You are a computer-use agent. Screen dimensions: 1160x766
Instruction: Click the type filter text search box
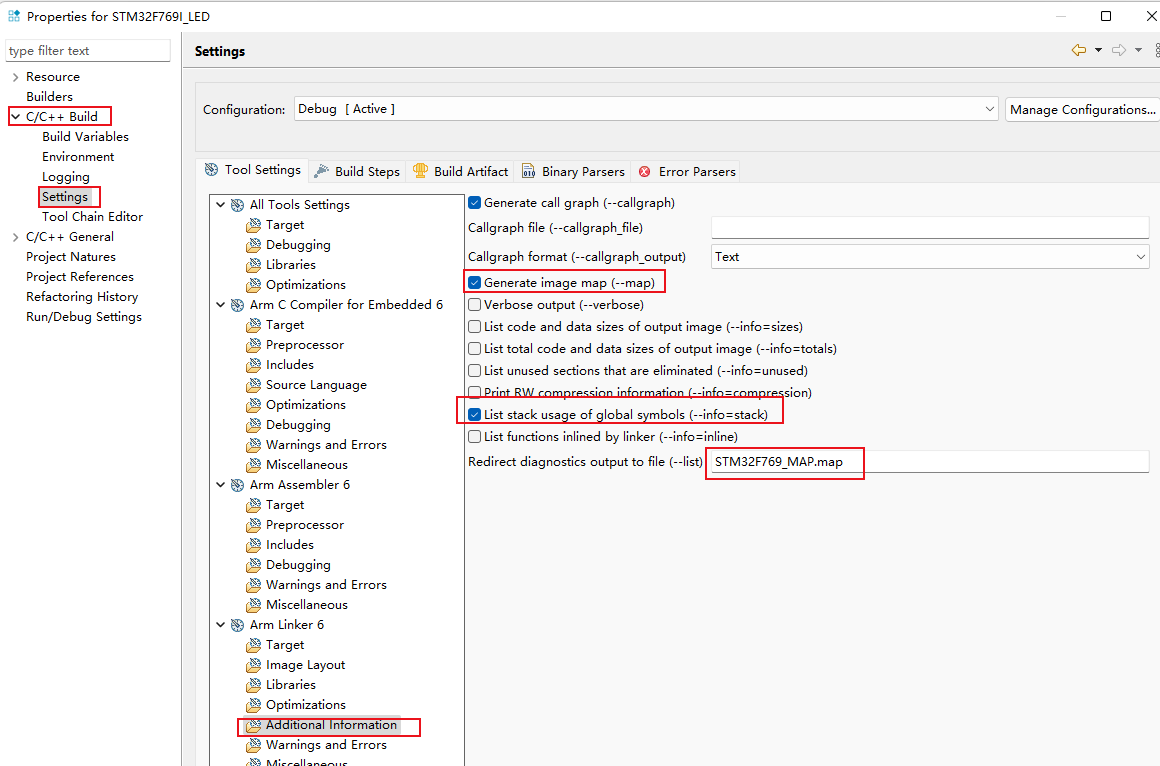[88, 51]
